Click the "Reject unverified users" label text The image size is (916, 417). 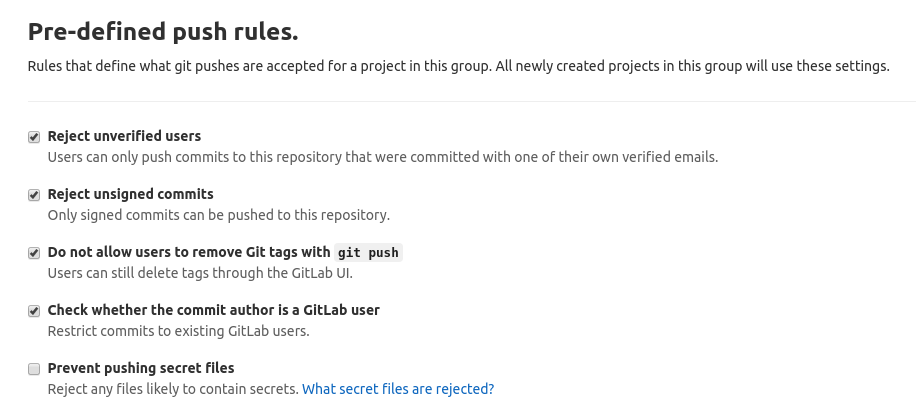click(124, 136)
